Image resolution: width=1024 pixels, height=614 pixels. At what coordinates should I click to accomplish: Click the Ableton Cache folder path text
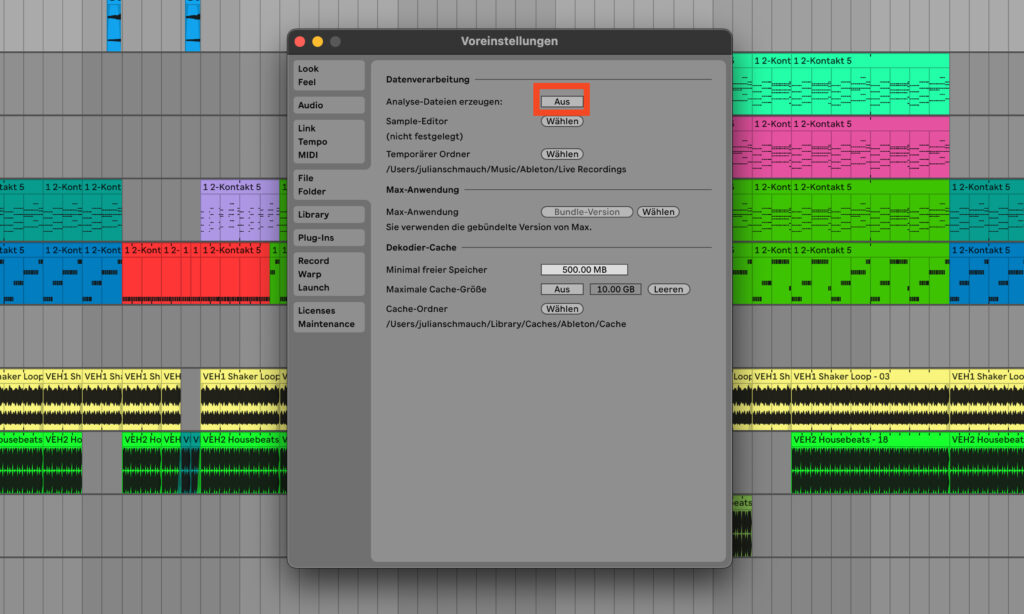point(505,324)
